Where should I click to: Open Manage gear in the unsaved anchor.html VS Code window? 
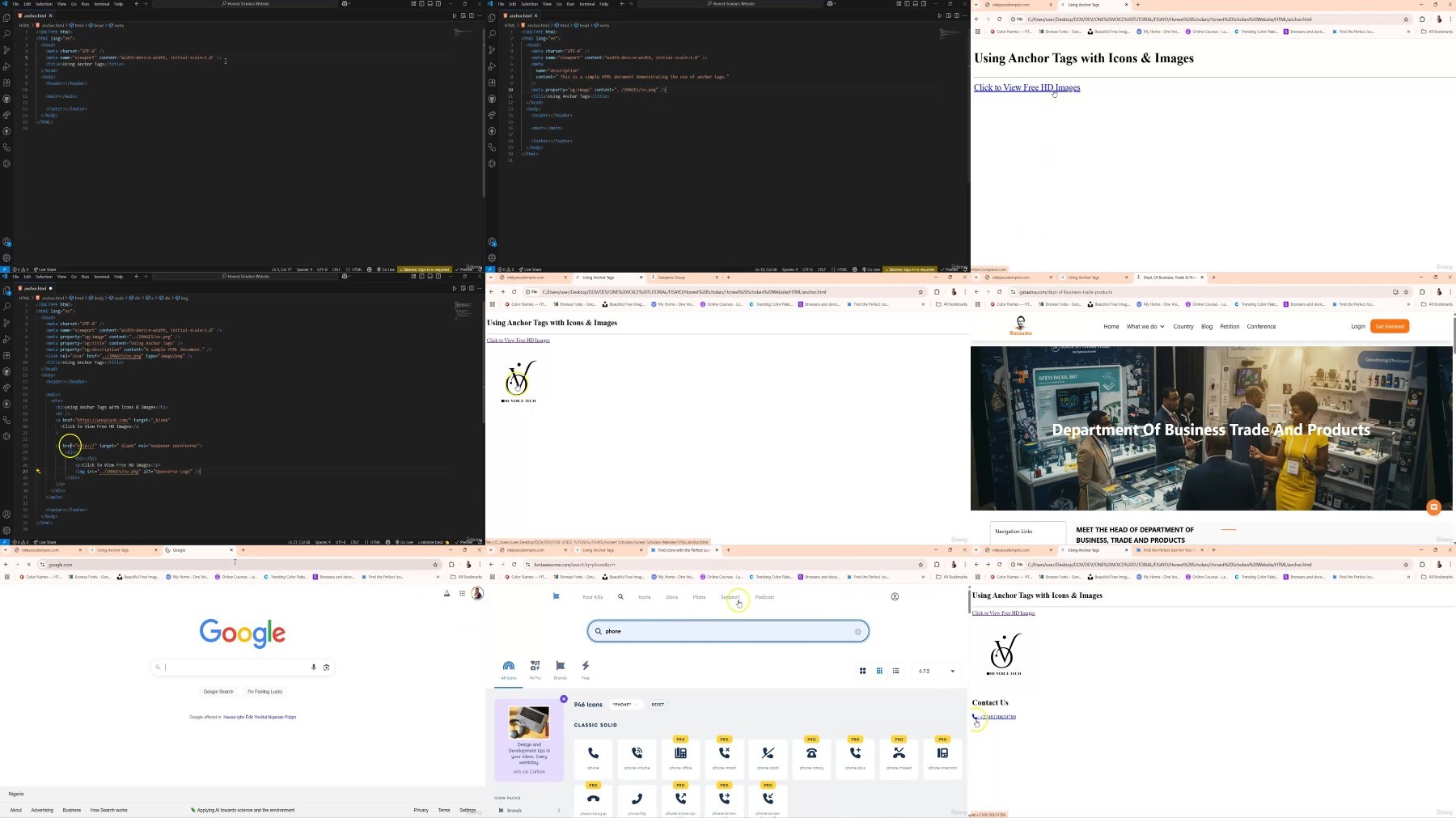(6, 530)
